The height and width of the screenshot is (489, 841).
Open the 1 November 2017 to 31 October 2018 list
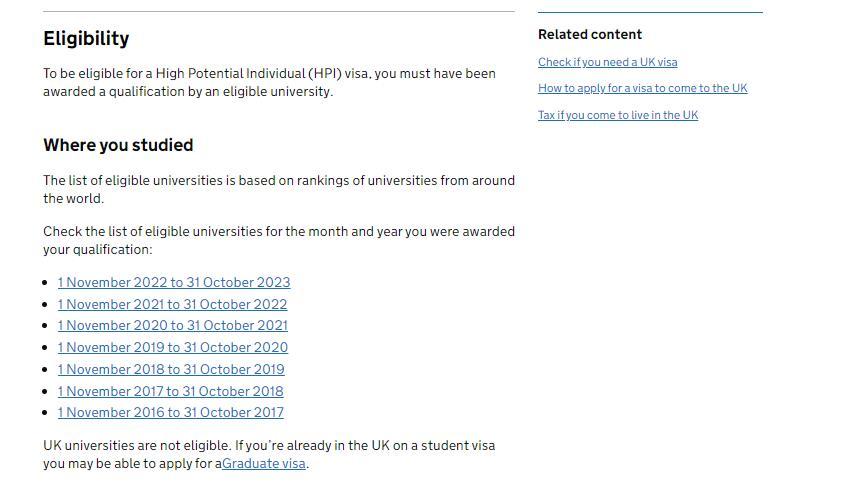171,391
